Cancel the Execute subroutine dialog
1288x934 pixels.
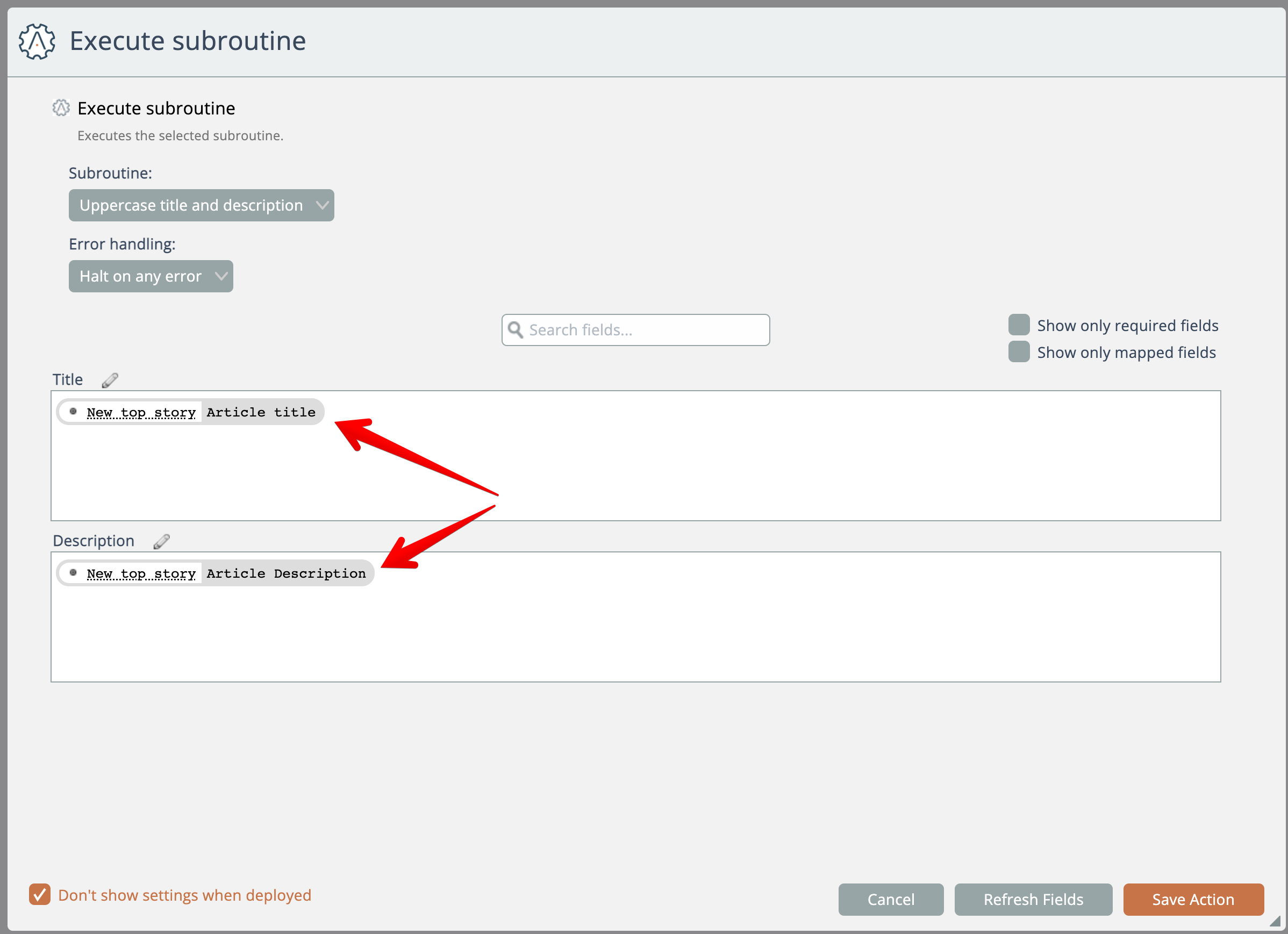(890, 900)
